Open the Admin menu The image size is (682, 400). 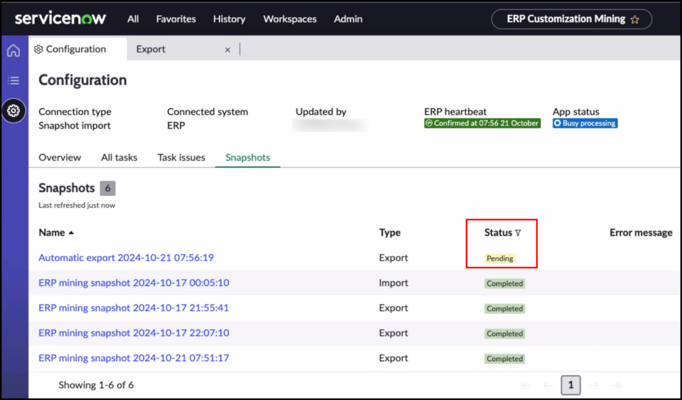tap(348, 19)
